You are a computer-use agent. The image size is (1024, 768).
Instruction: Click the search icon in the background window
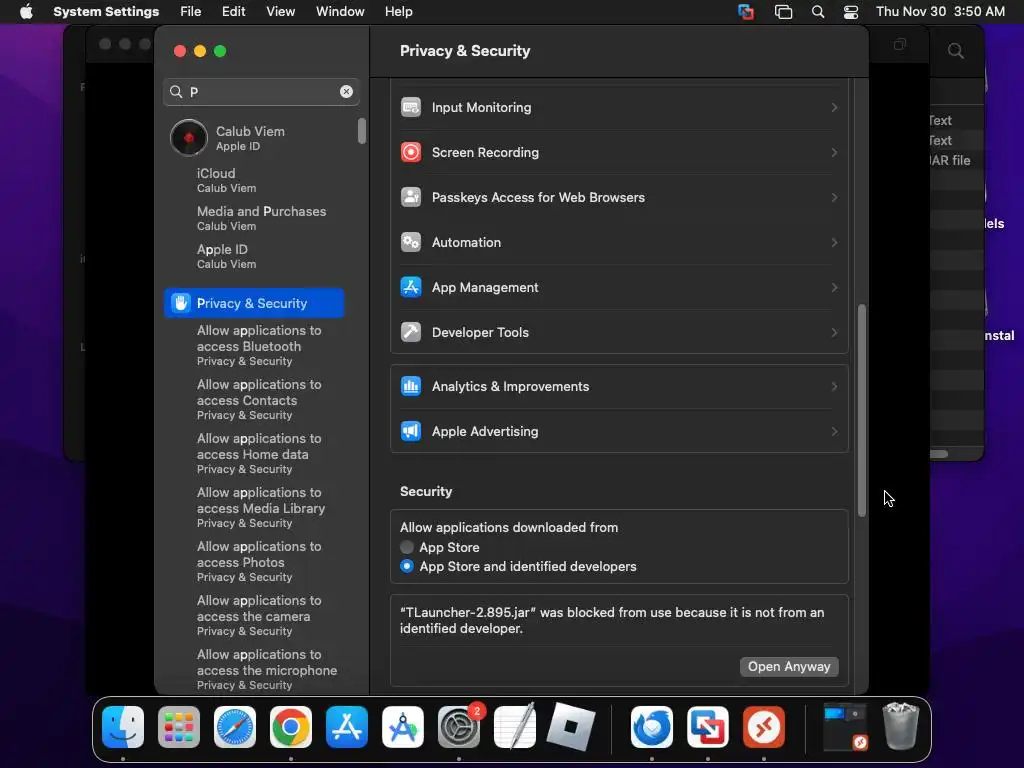[x=955, y=51]
